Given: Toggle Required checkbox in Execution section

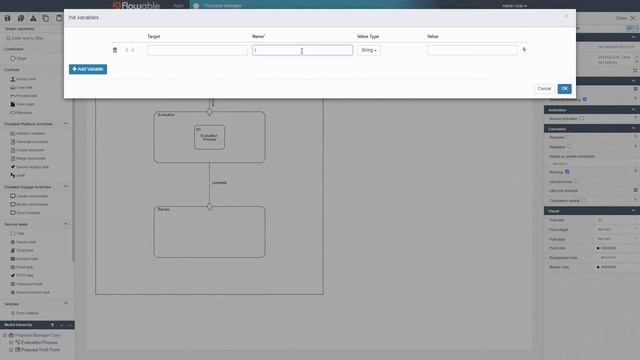Looking at the screenshot, I should coord(568,138).
